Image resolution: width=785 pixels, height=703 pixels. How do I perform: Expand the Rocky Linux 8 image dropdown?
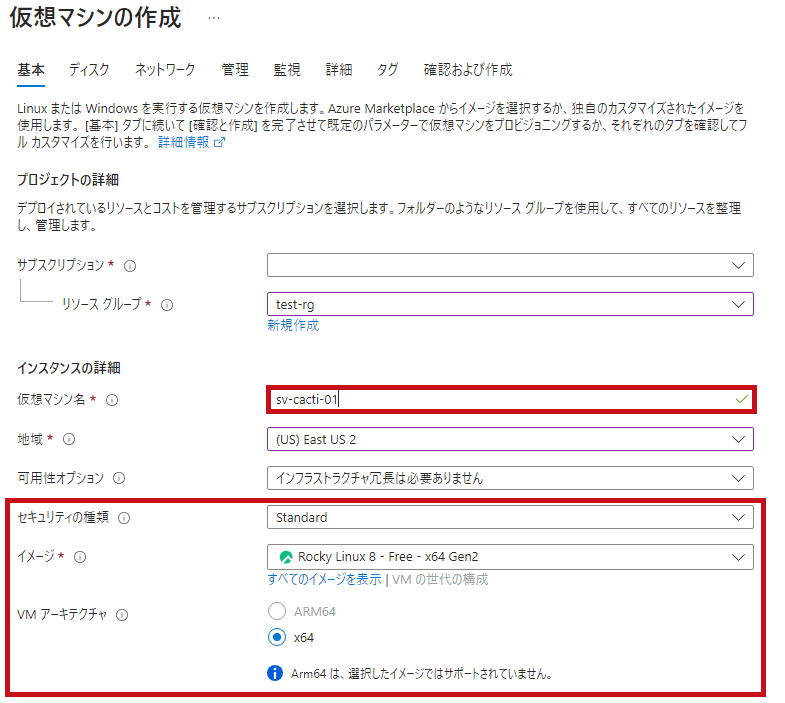click(x=510, y=557)
